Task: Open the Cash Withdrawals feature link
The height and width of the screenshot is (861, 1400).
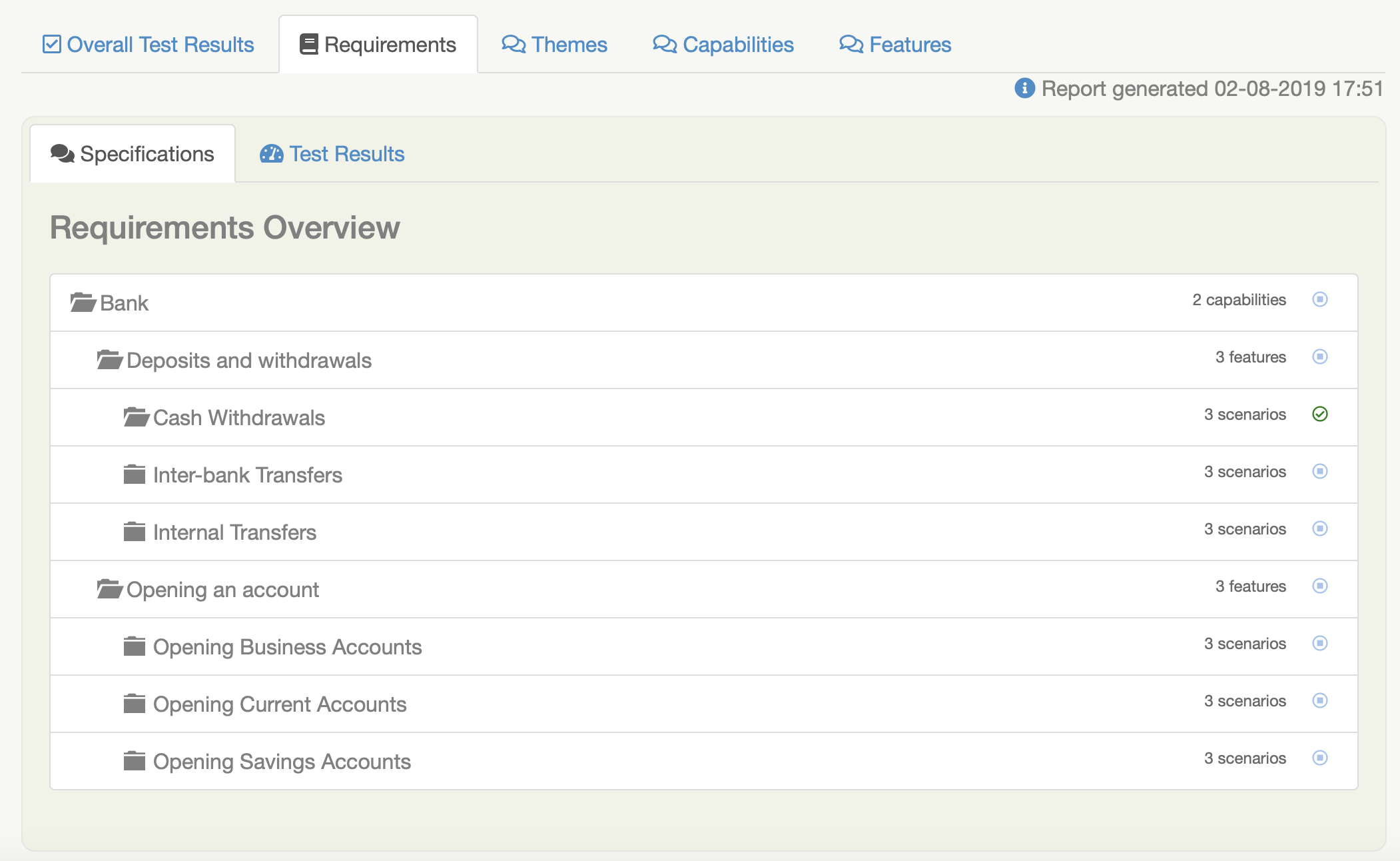Action: tap(238, 418)
